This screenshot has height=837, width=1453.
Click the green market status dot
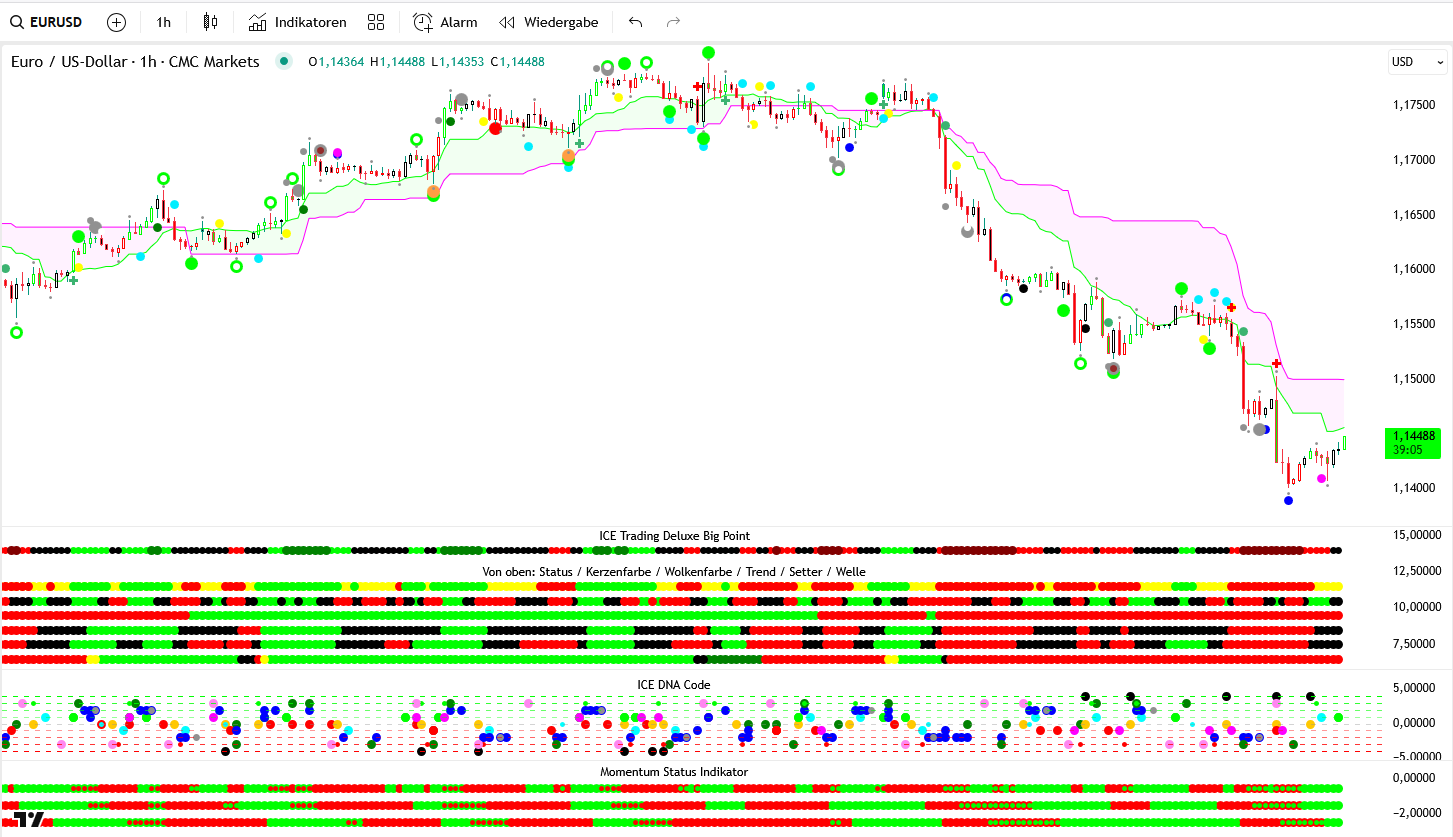tap(284, 62)
